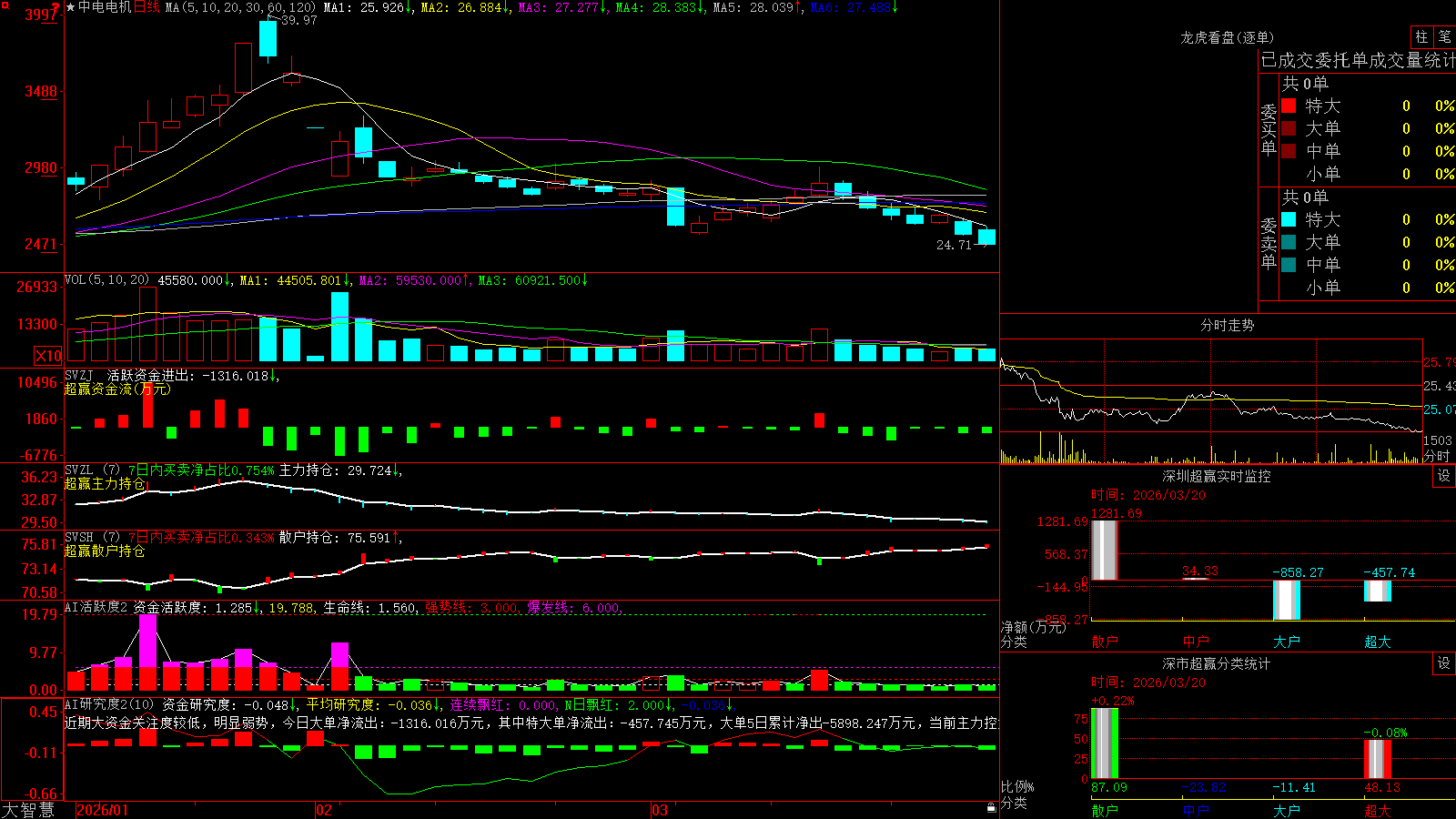Click the 活跃资金进出: -1316.018 value
The width and height of the screenshot is (1456, 819).
point(188,375)
